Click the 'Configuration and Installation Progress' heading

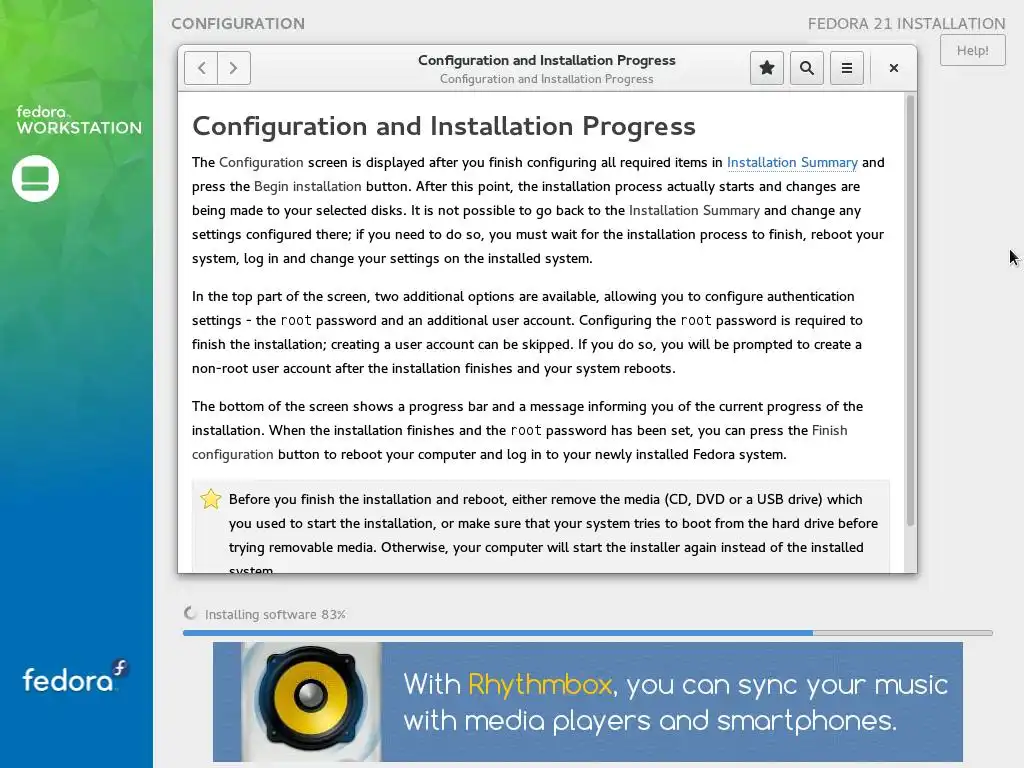tap(443, 127)
